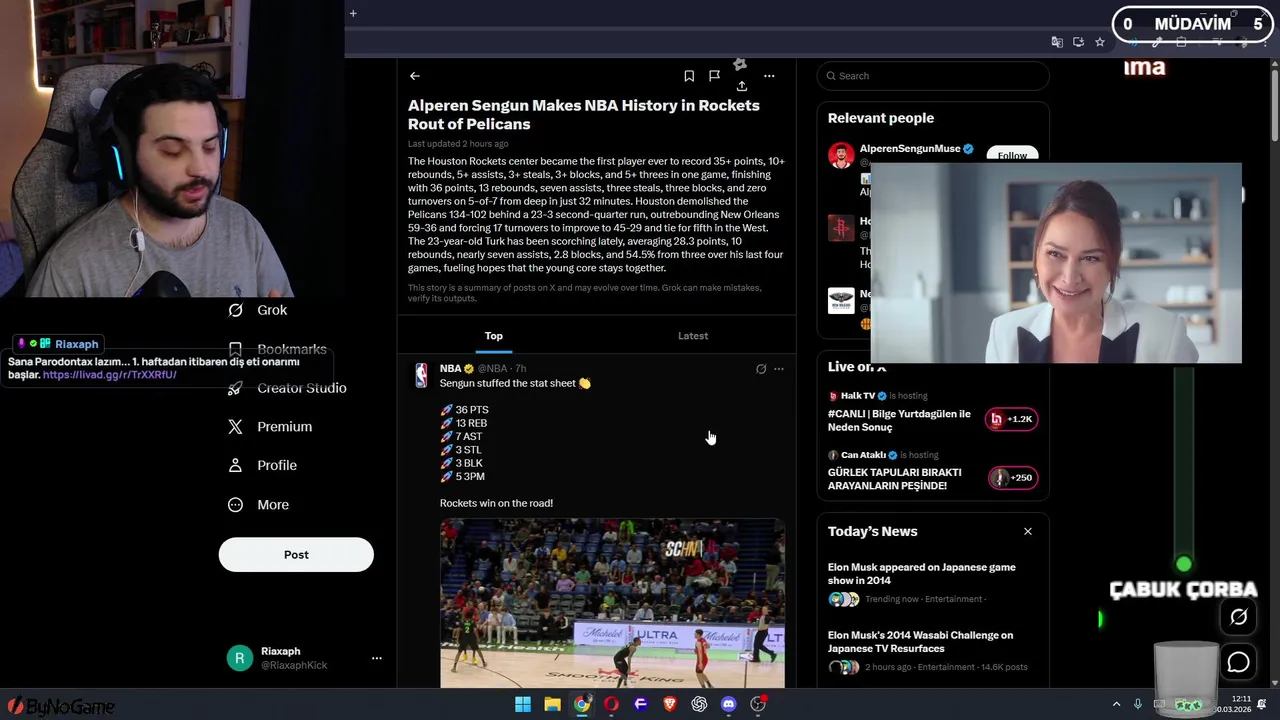This screenshot has height=720, width=1280.
Task: Click the Houston Rockets avatar in Relevant people
Action: click(x=840, y=227)
